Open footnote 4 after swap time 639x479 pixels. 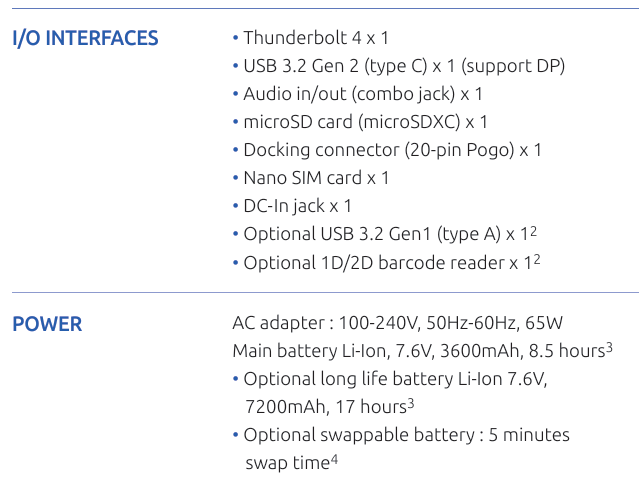pos(335,459)
